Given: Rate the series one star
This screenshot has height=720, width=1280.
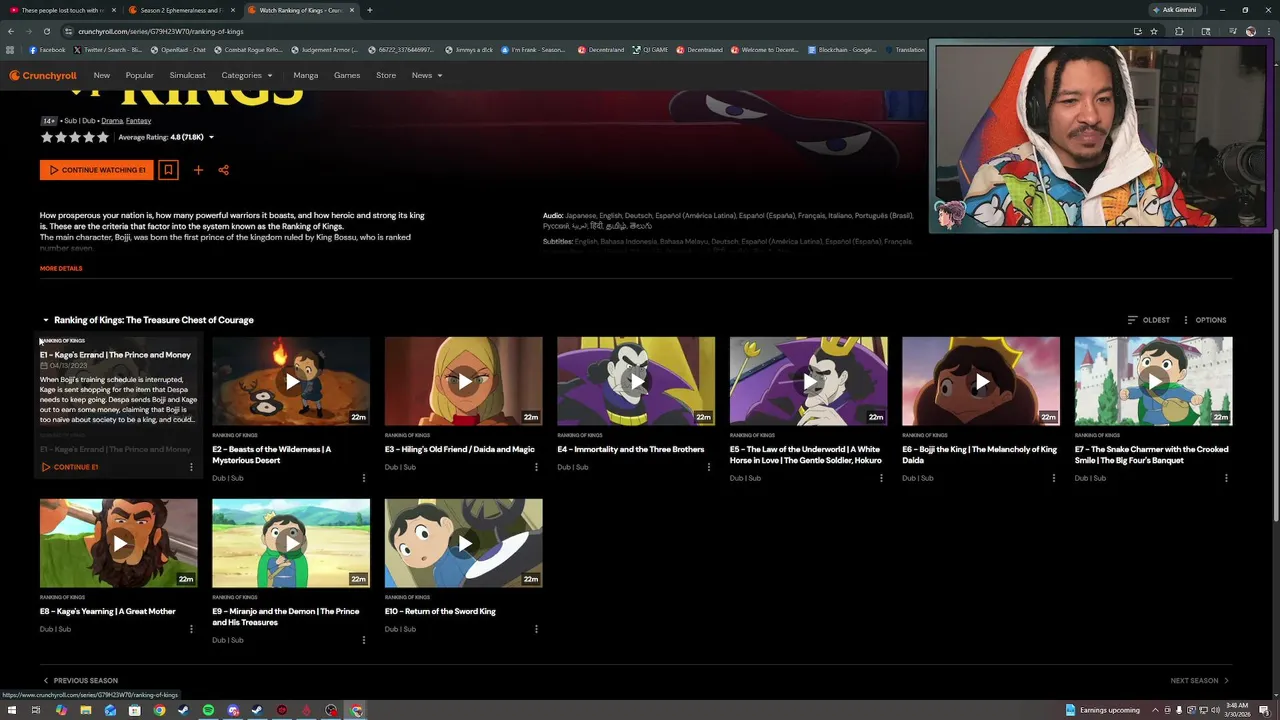Looking at the screenshot, I should 46,137.
